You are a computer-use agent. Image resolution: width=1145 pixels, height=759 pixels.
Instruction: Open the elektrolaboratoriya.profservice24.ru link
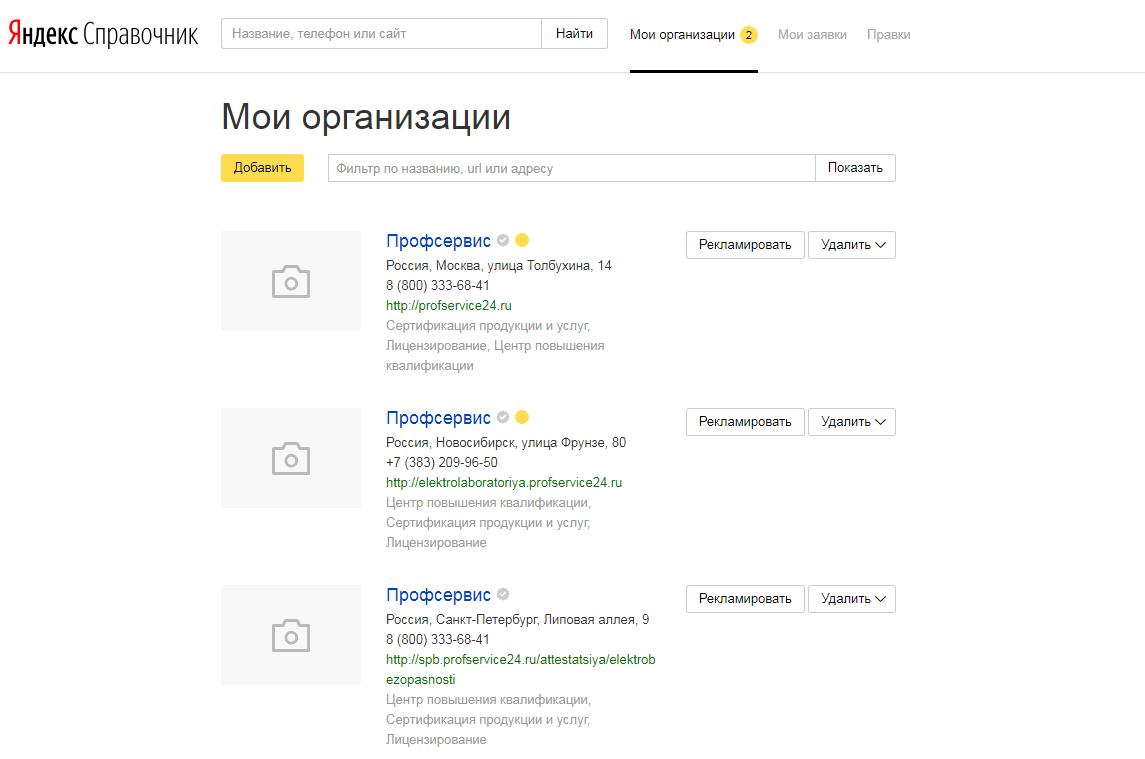[x=504, y=482]
